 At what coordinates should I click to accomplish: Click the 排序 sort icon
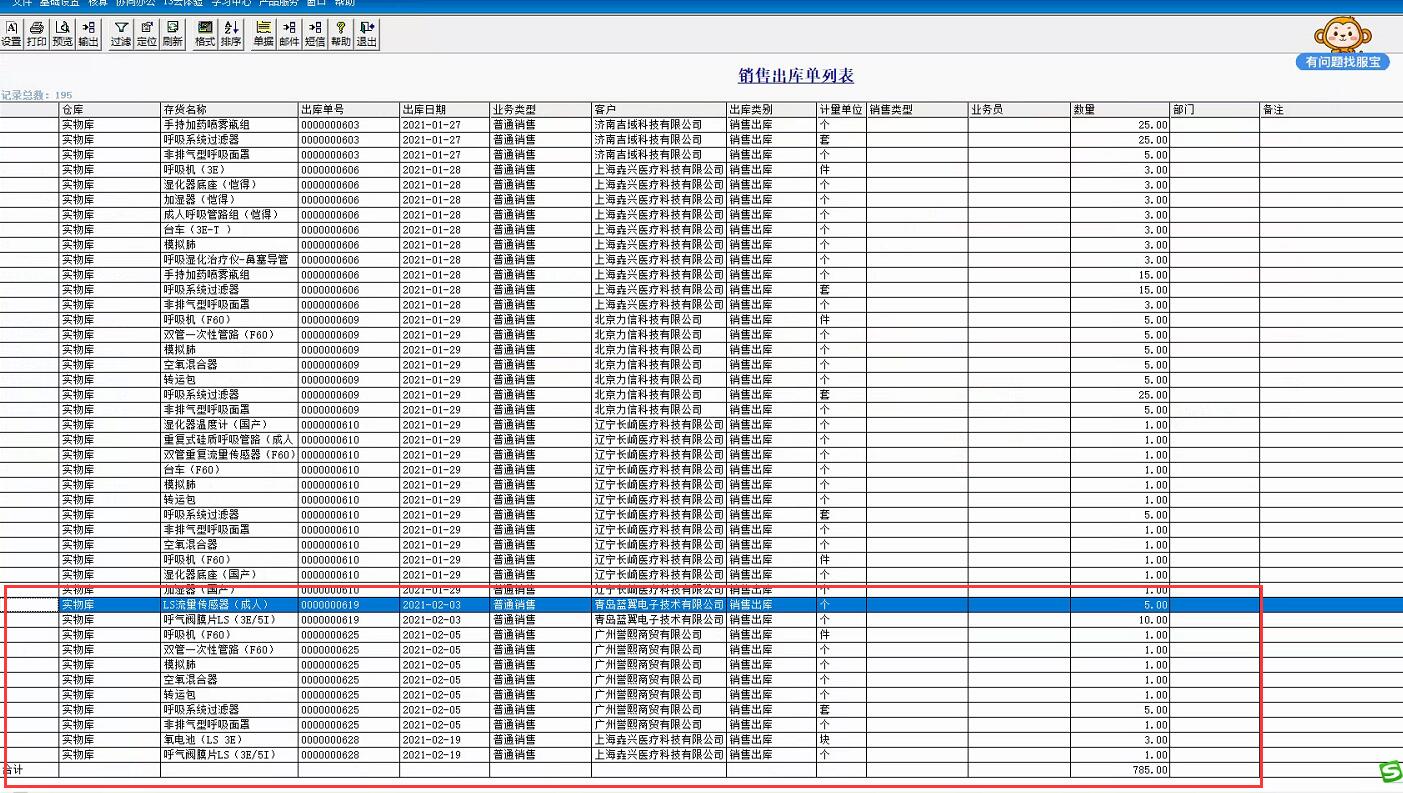click(x=231, y=34)
